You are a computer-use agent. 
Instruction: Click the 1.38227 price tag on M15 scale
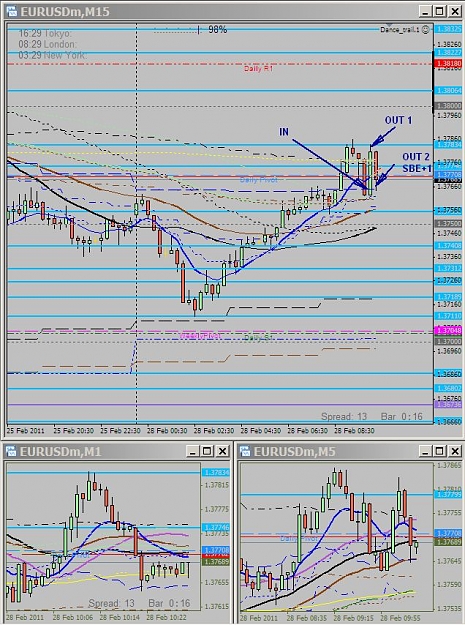point(448,53)
